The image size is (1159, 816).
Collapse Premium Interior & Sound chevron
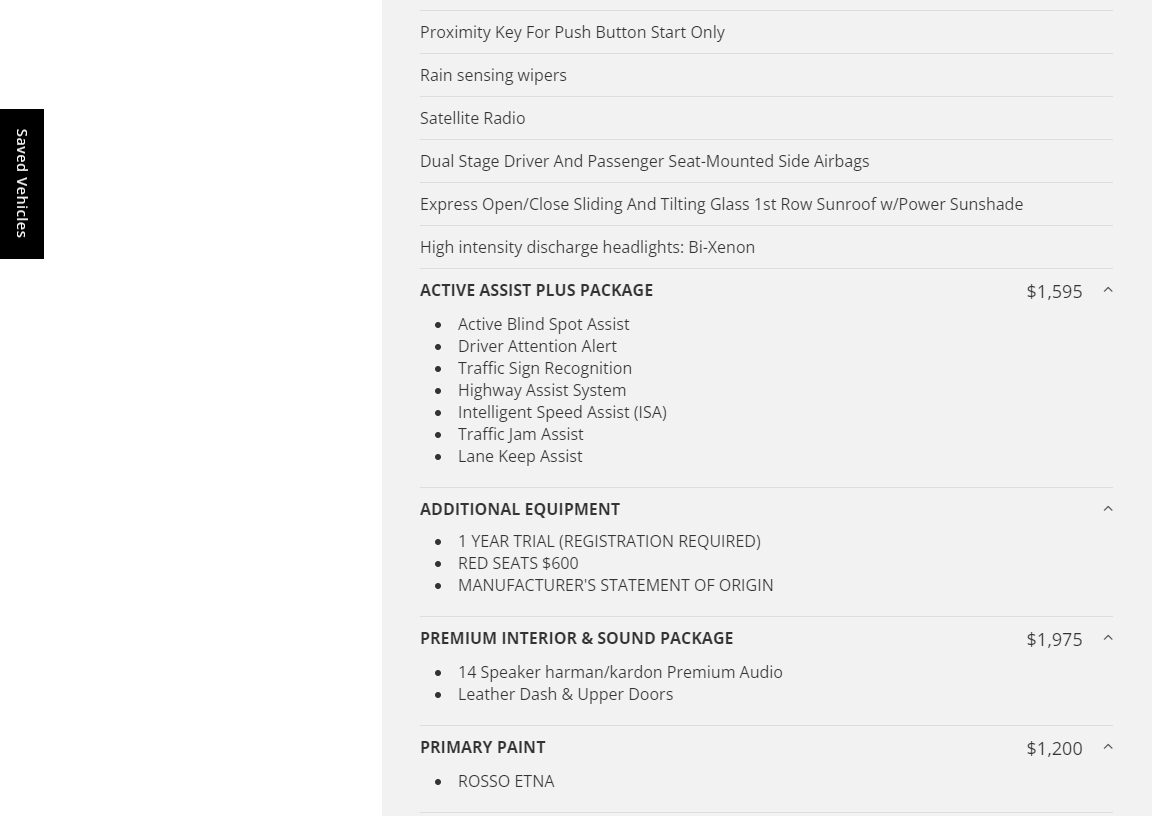pos(1107,638)
